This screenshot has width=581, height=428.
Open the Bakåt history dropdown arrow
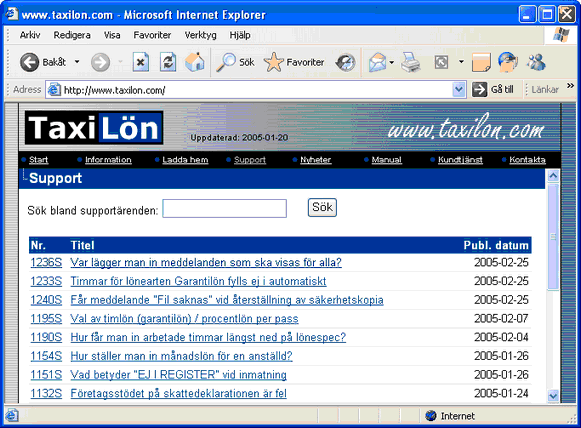(77, 62)
